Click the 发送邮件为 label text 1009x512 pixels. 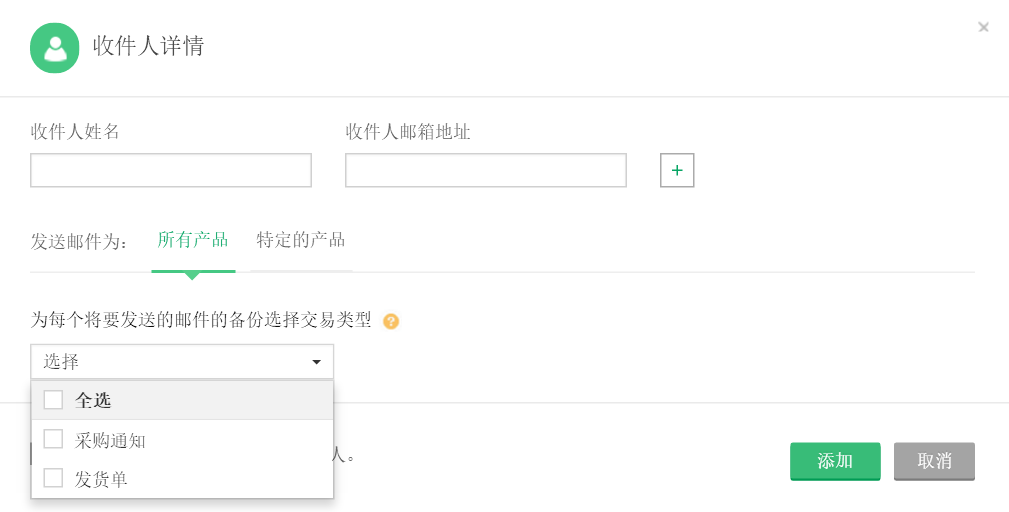[79, 242]
